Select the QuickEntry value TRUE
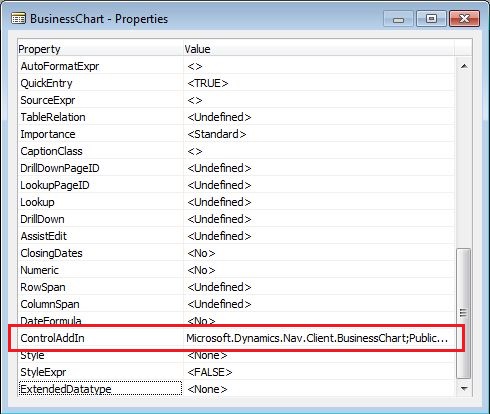490x414 pixels. (208, 83)
